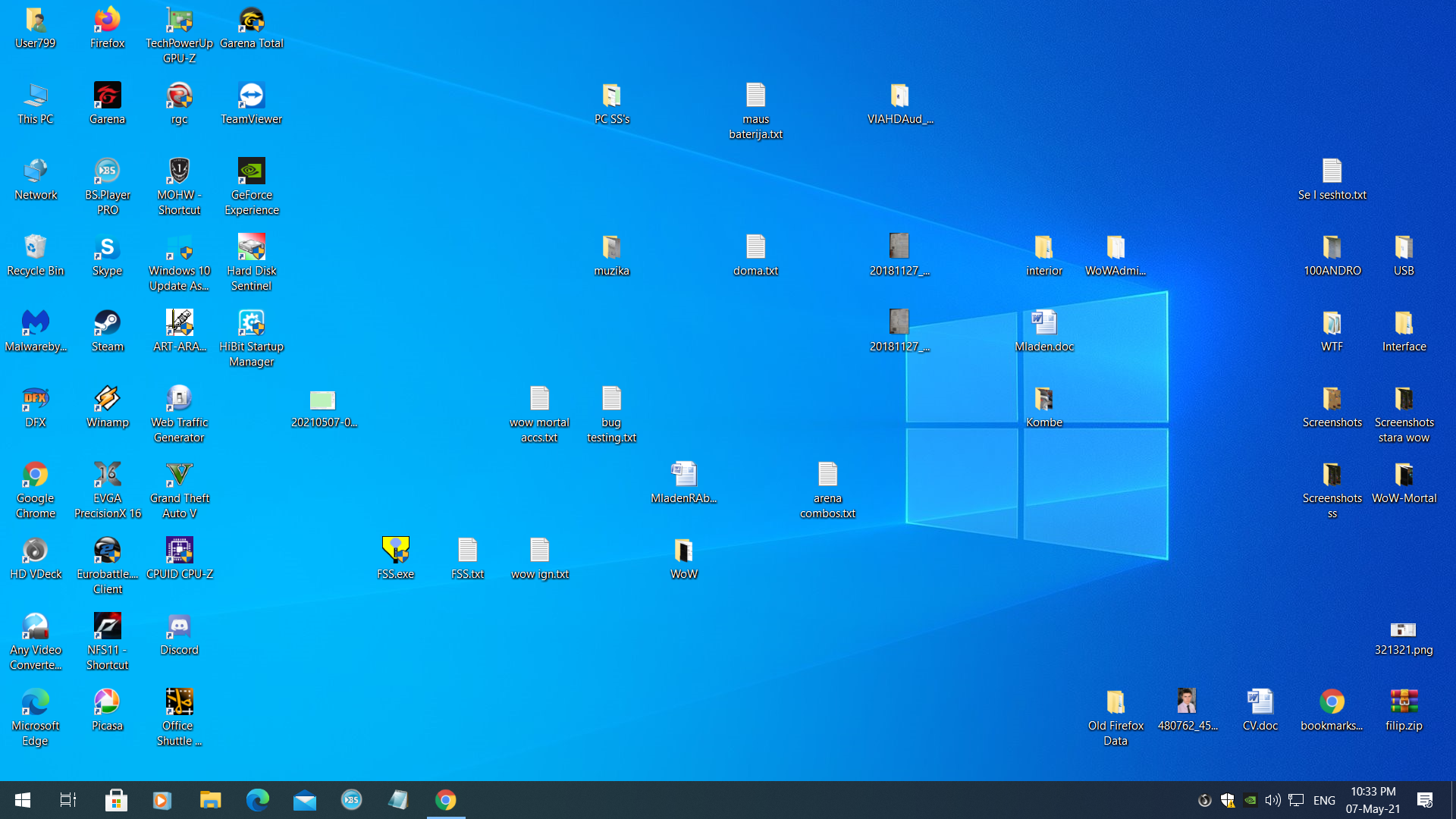Select the Discord desktop icon
The width and height of the screenshot is (1456, 819).
click(179, 627)
